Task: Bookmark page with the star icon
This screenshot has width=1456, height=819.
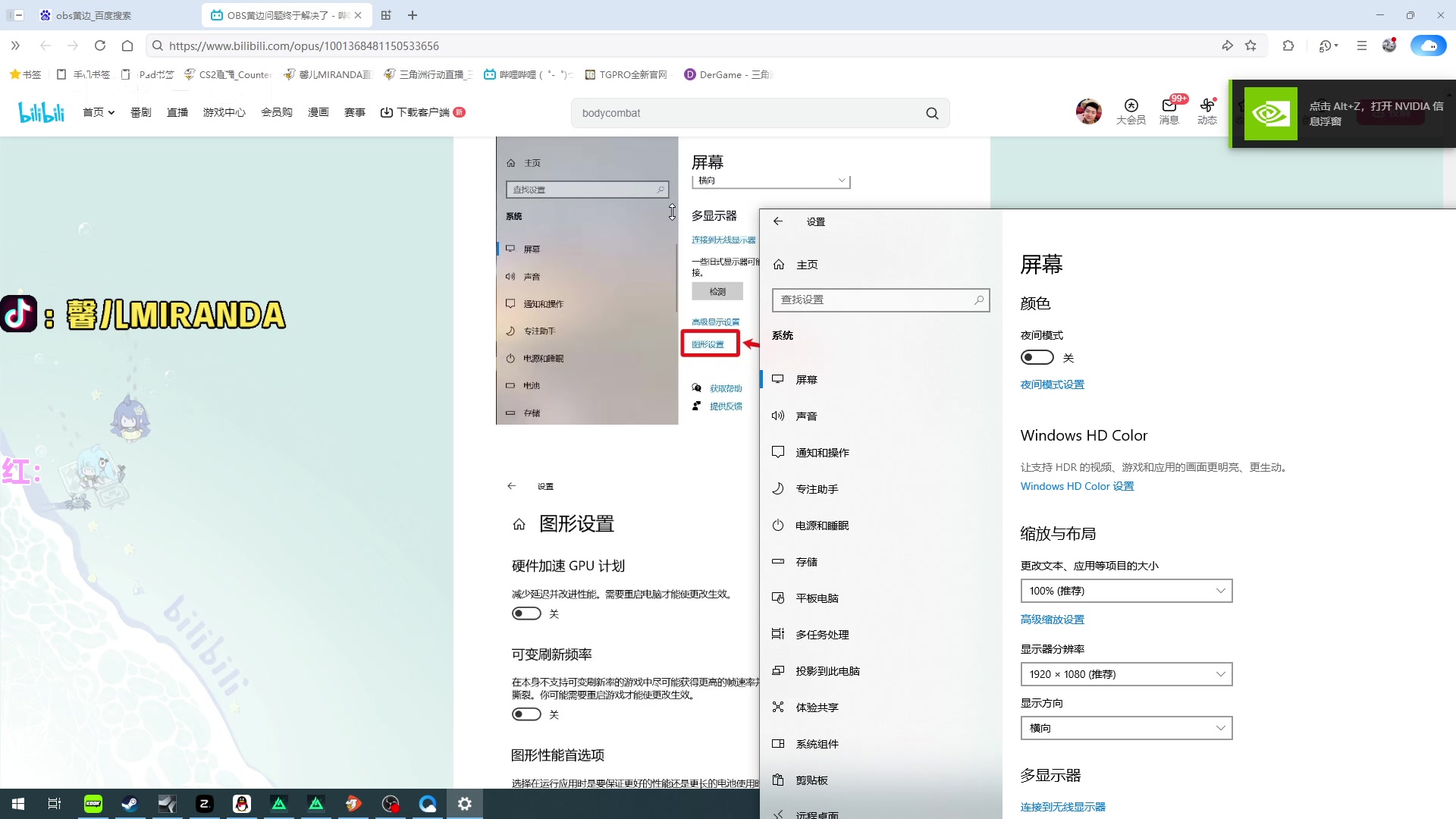Action: tap(1250, 45)
